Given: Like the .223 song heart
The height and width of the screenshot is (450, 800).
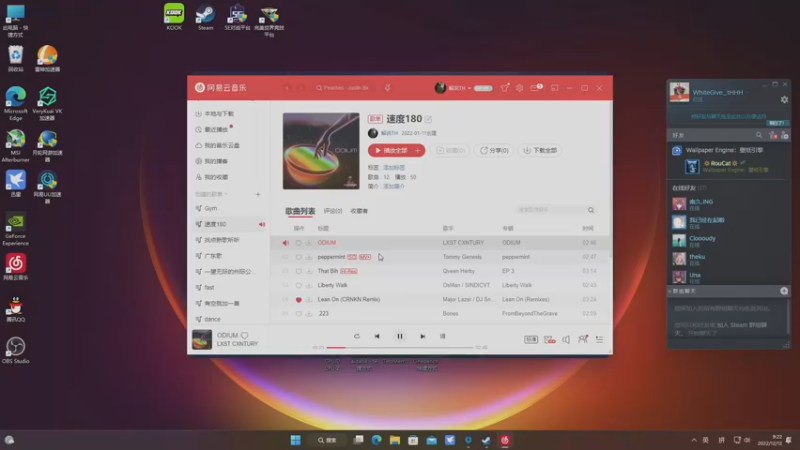Looking at the screenshot, I should [298, 314].
